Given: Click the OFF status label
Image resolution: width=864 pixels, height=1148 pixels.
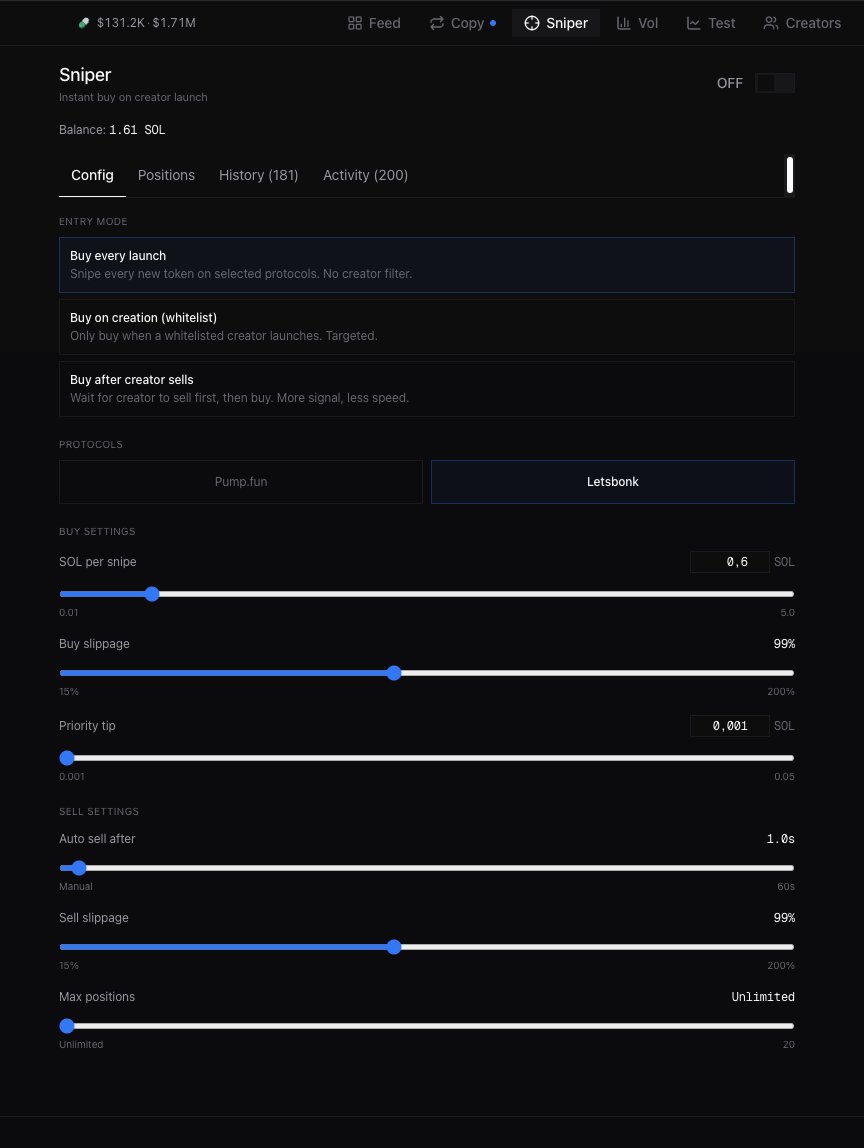Looking at the screenshot, I should coord(729,83).
